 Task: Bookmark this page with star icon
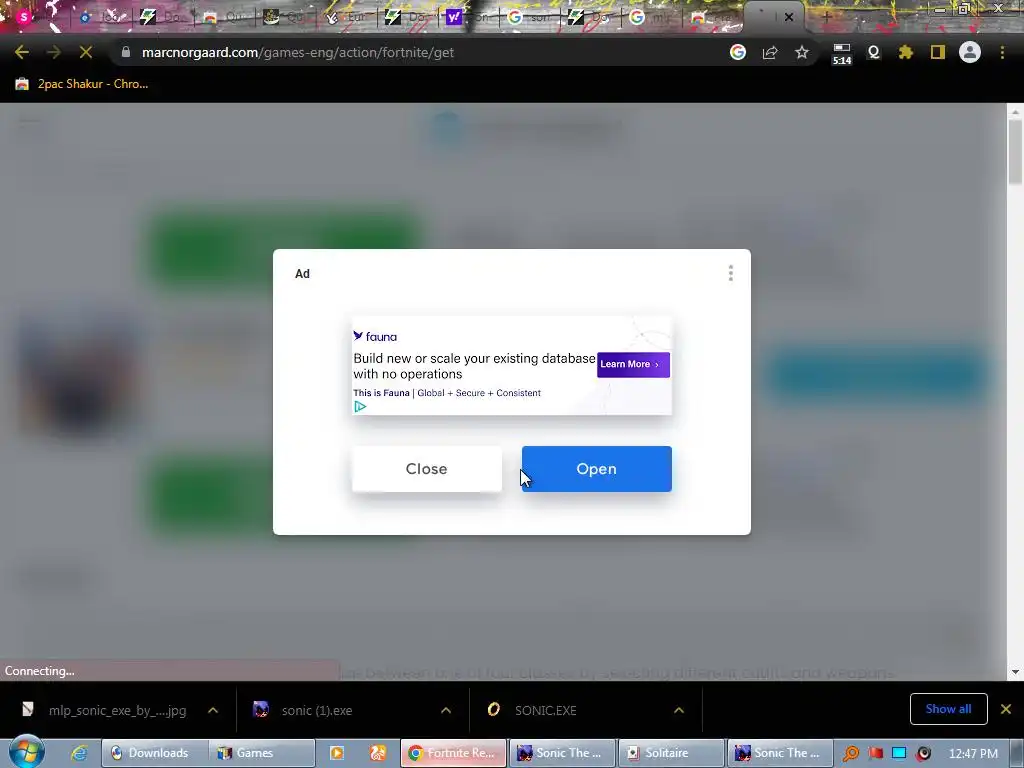coord(802,52)
